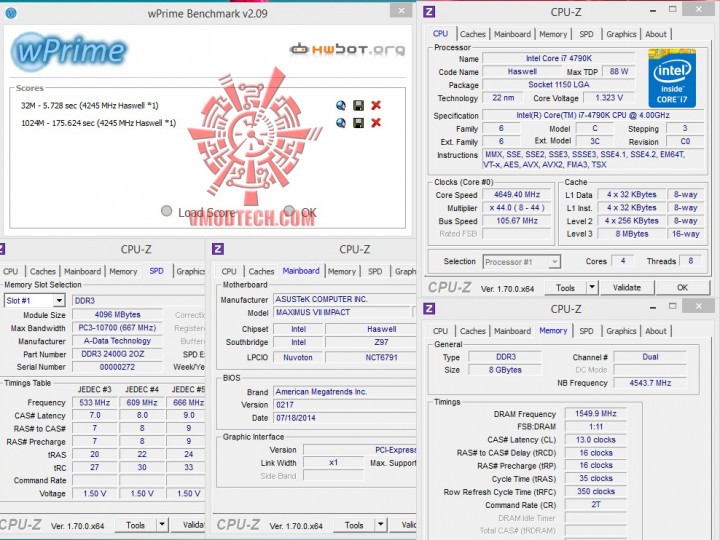Delete the 32M score with red X
720x540 pixels.
(x=376, y=106)
